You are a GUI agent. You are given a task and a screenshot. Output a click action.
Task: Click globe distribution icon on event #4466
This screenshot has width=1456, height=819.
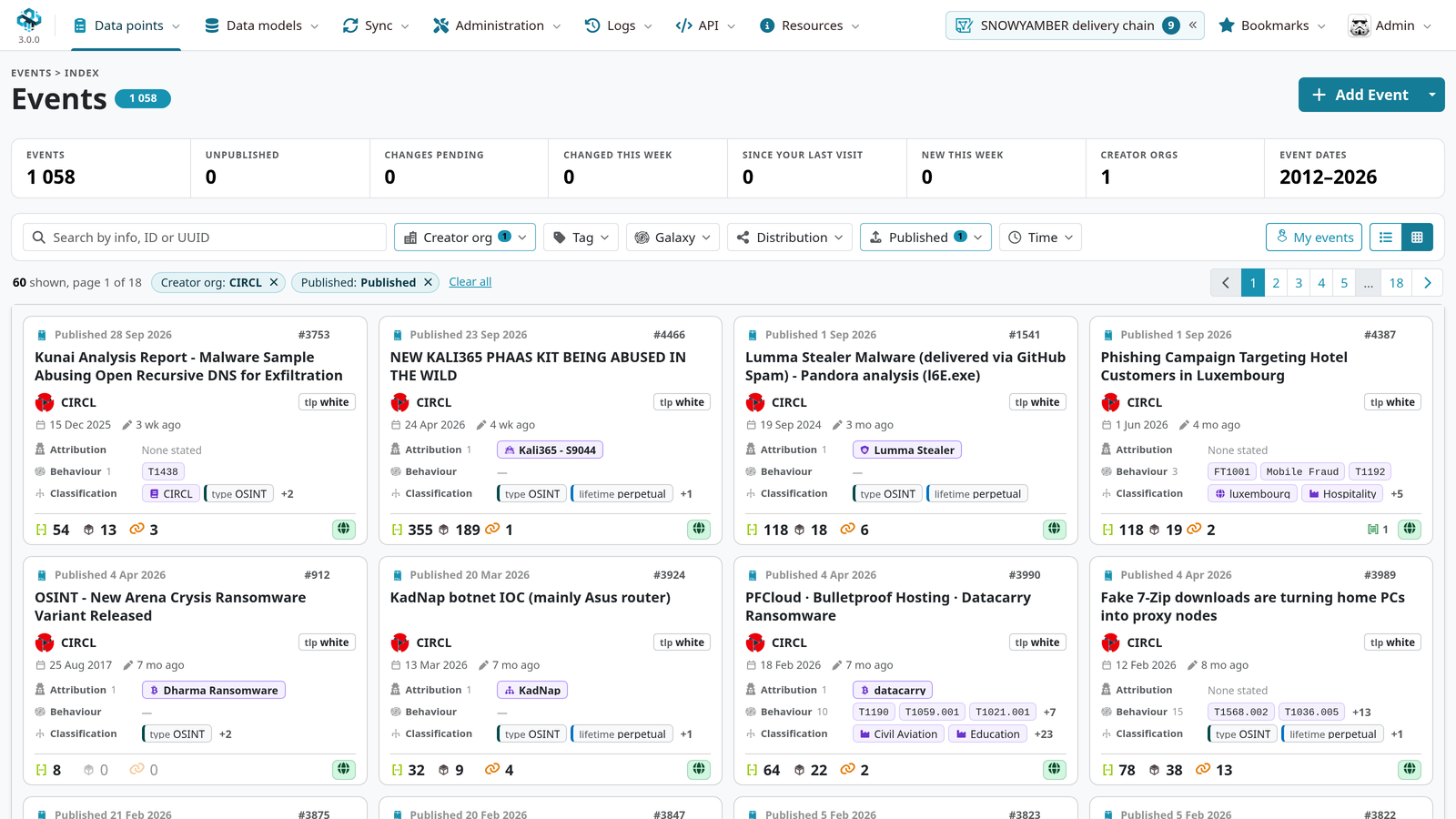tap(699, 529)
